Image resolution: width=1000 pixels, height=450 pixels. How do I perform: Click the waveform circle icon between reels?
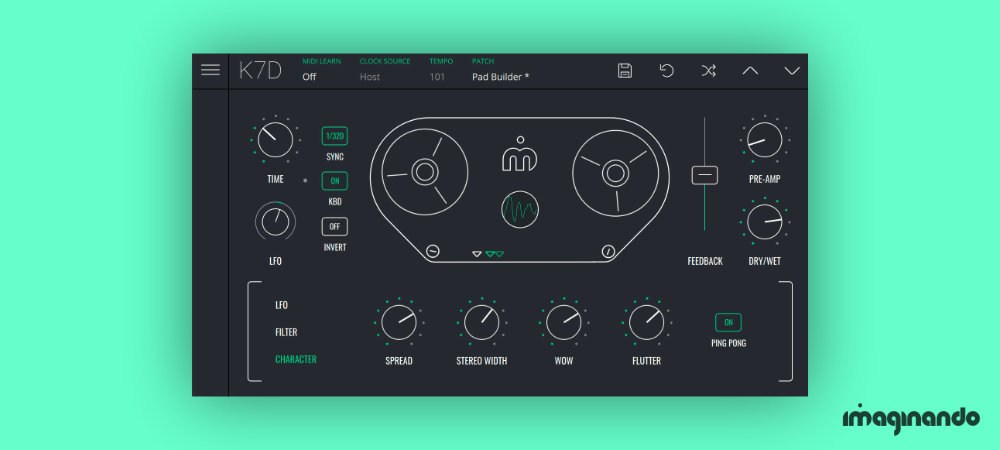tap(518, 209)
